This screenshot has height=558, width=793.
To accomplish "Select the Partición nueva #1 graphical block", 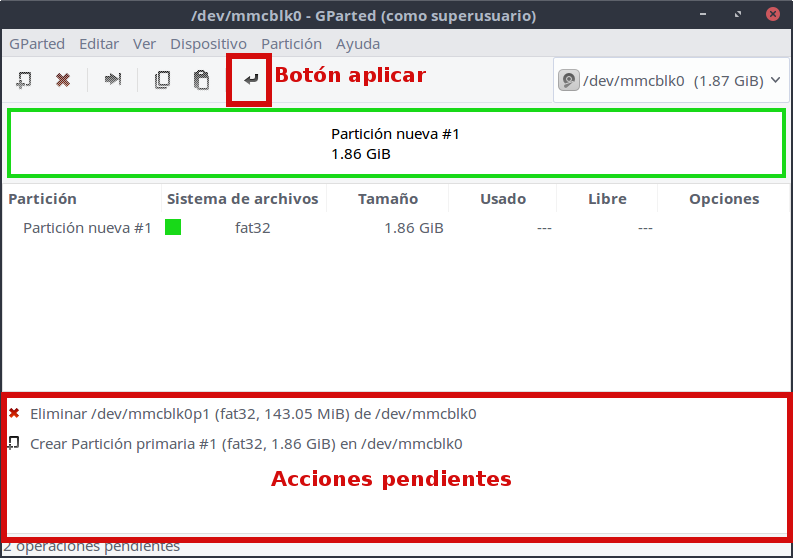I will click(x=395, y=144).
